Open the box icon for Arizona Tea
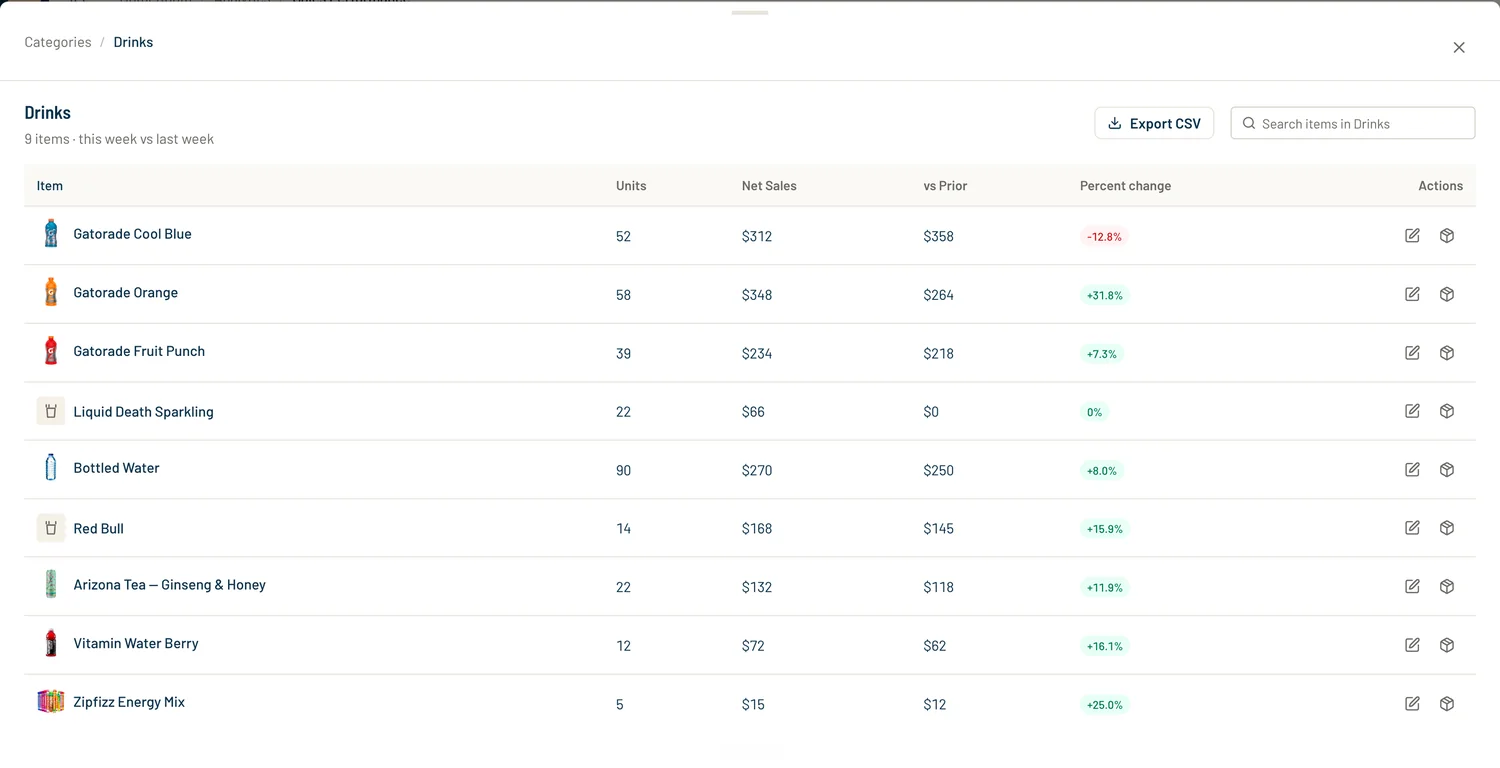 (x=1447, y=586)
